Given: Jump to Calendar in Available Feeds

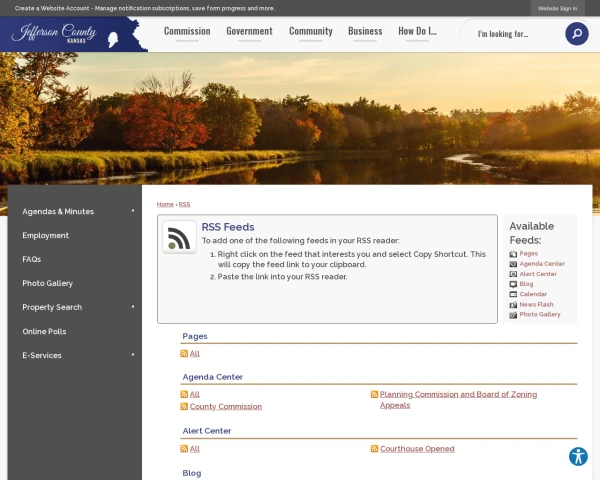Looking at the screenshot, I should point(533,294).
